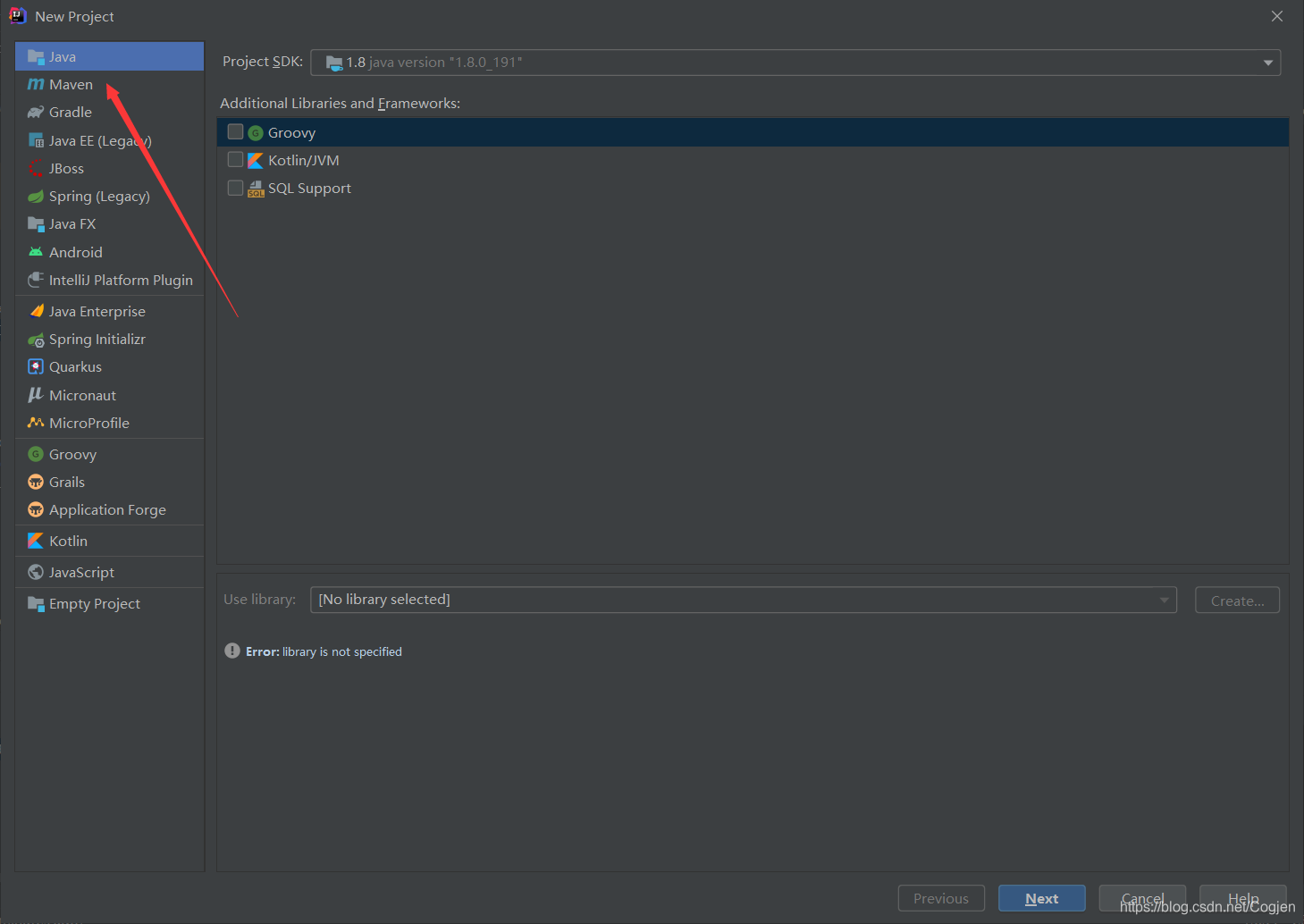The height and width of the screenshot is (924, 1304).
Task: Click the Groovy green icon in sidebar
Action: [x=36, y=454]
